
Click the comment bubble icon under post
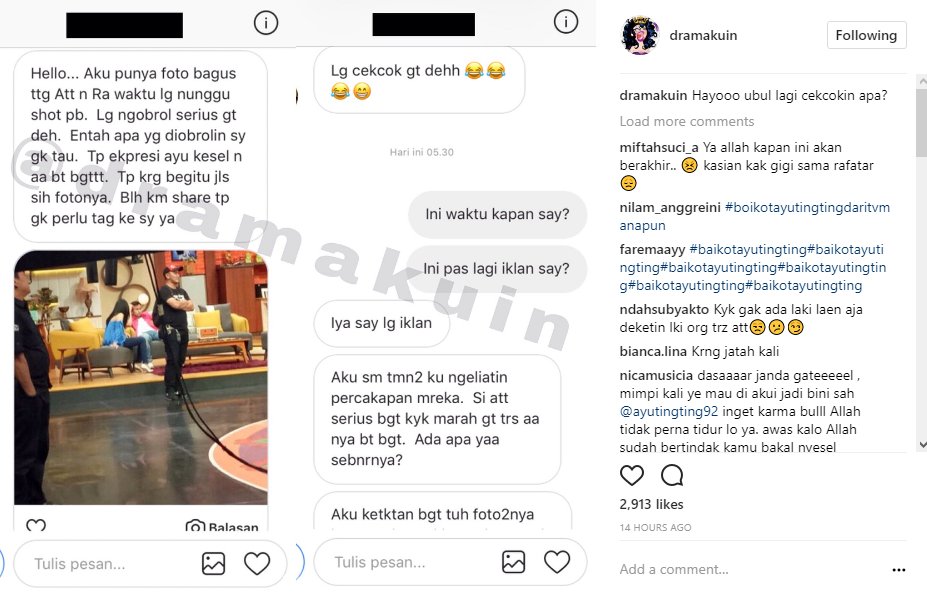pos(672,475)
